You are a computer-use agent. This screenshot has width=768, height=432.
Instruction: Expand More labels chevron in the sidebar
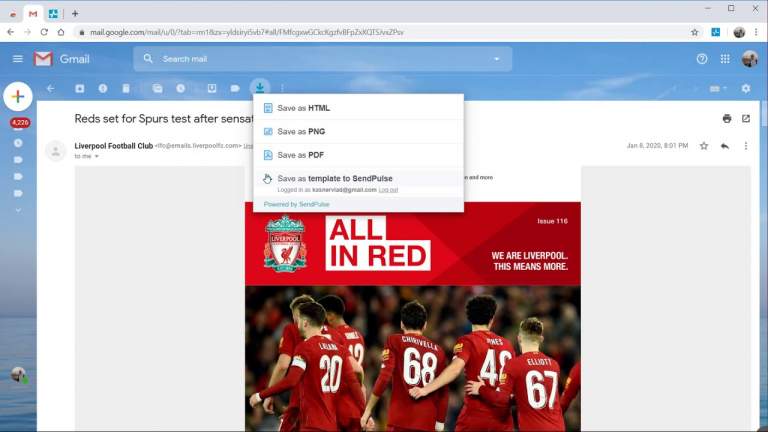(x=18, y=210)
